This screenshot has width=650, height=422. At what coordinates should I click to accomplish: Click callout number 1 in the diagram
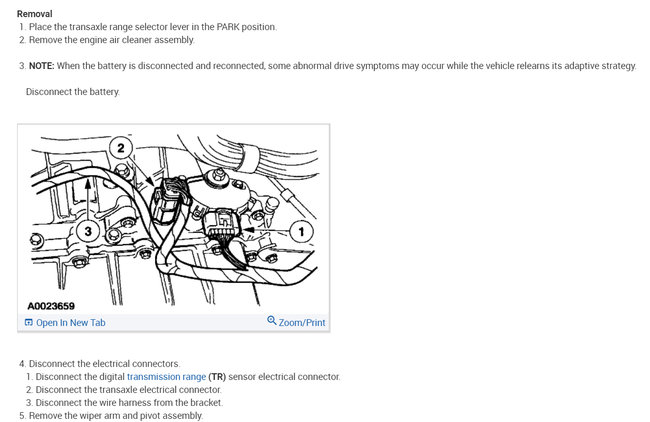(x=301, y=231)
